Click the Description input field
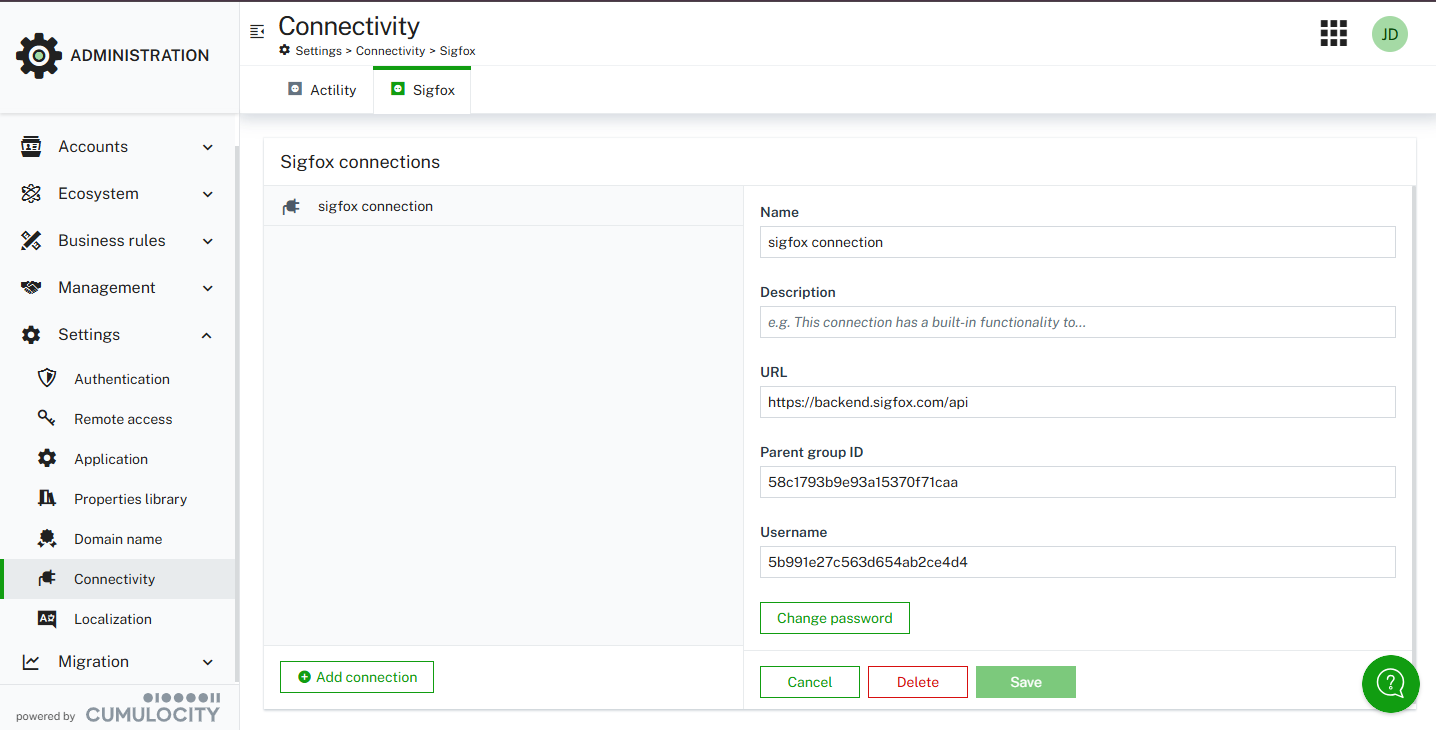Screen dimensions: 1436x730 (x=1077, y=321)
